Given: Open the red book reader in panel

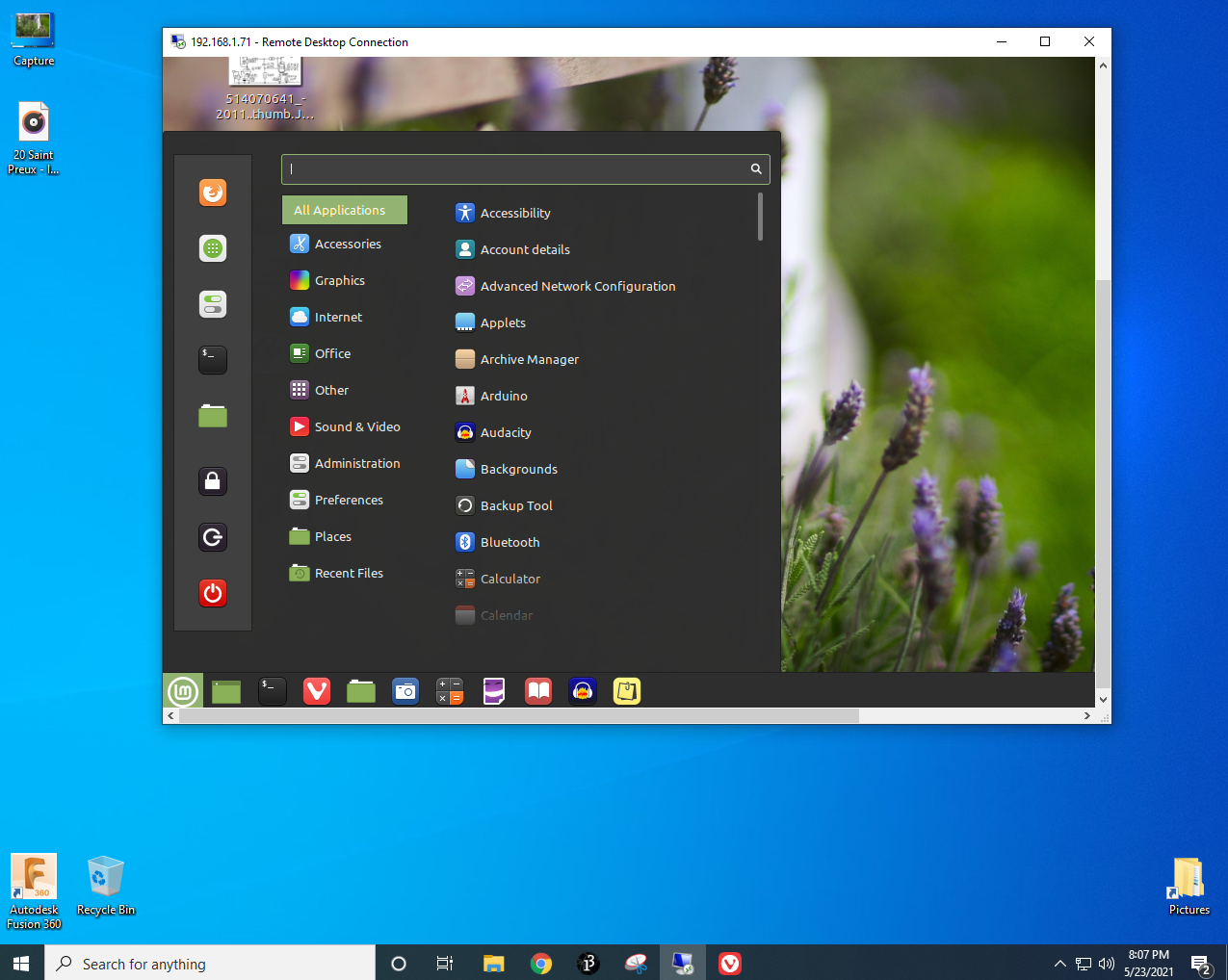Looking at the screenshot, I should pos(538,691).
